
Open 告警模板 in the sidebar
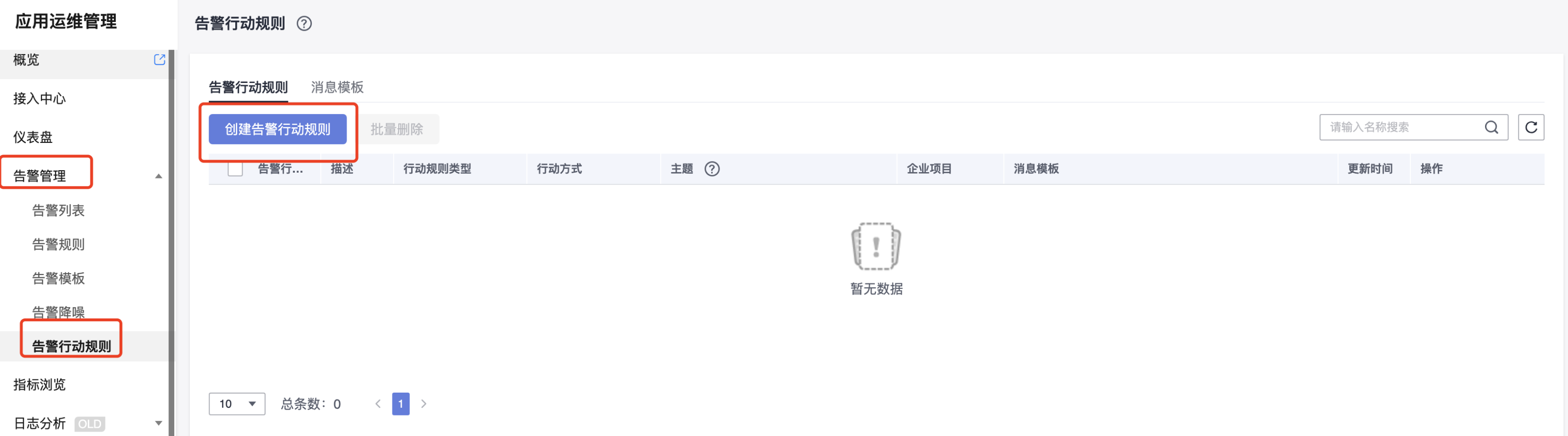click(x=59, y=278)
